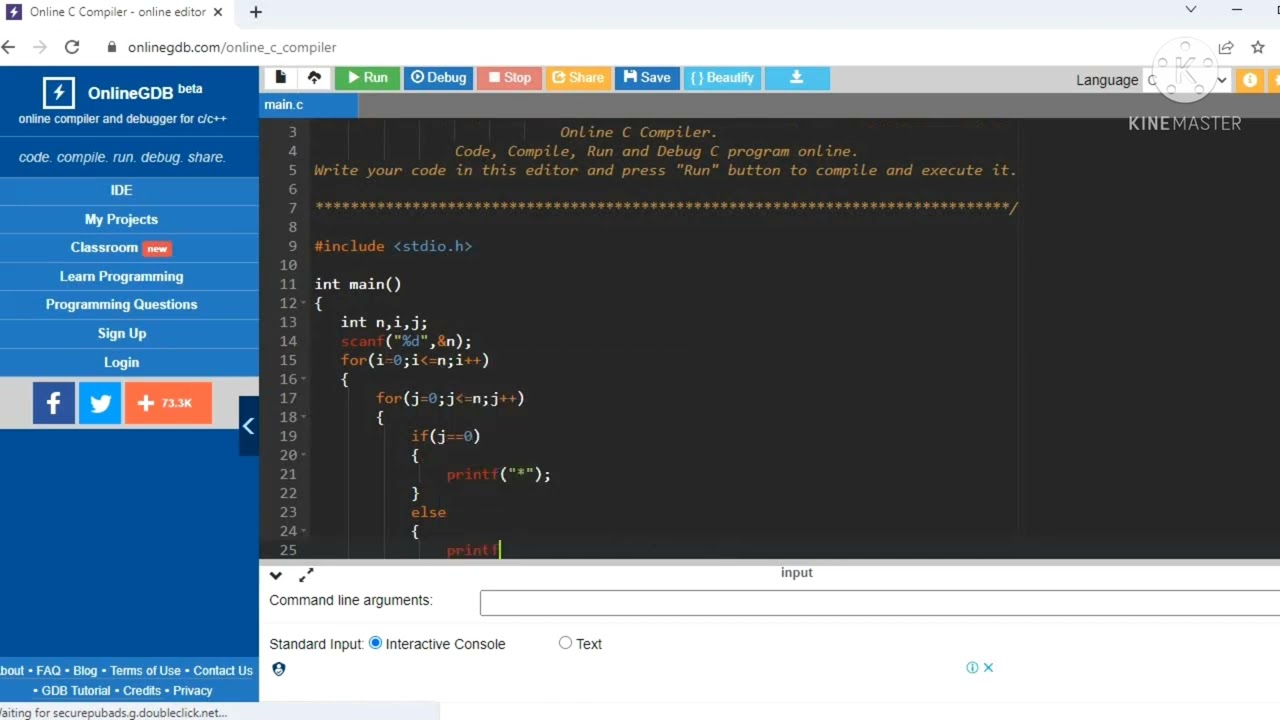
Task: Open Contact Us footer link
Action: point(223,671)
